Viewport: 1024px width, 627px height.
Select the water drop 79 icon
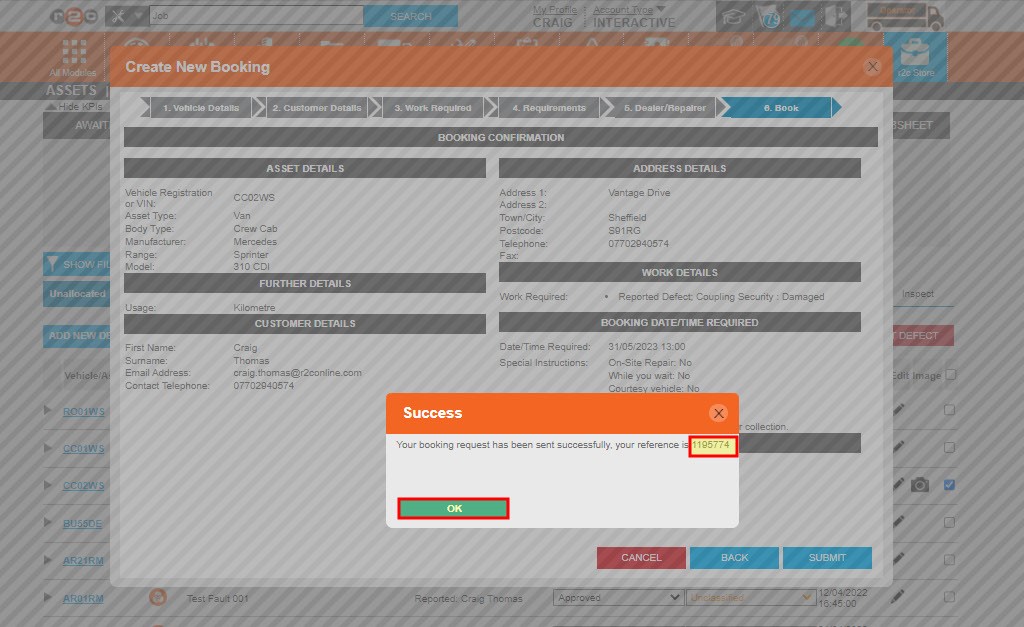[769, 17]
